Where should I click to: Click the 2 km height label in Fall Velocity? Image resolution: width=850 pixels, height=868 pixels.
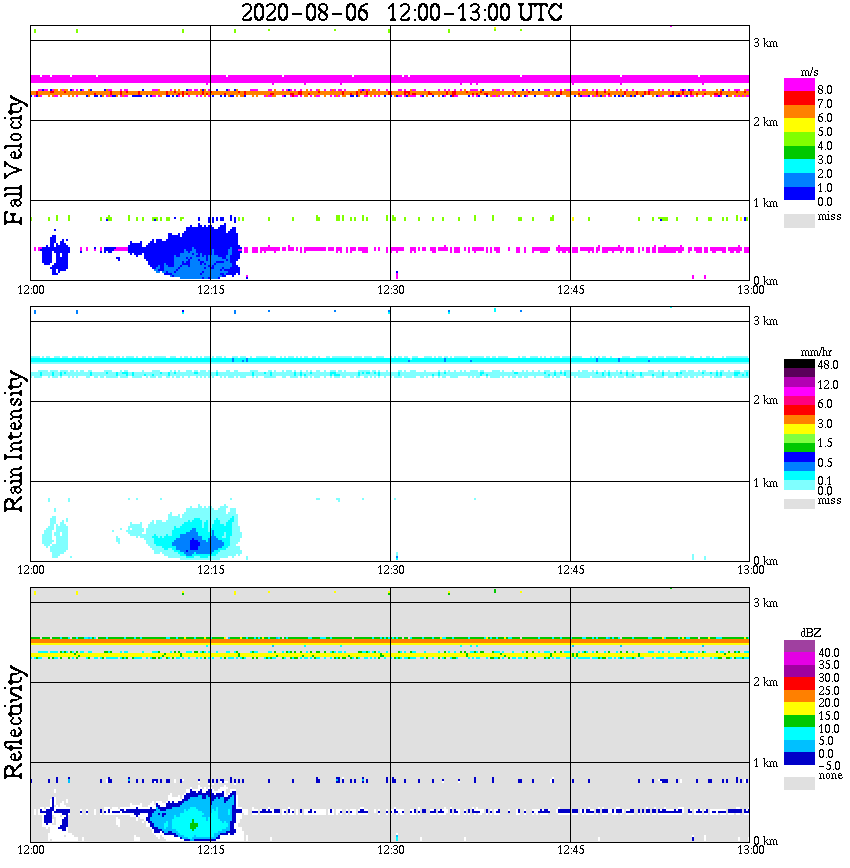pyautogui.click(x=765, y=122)
